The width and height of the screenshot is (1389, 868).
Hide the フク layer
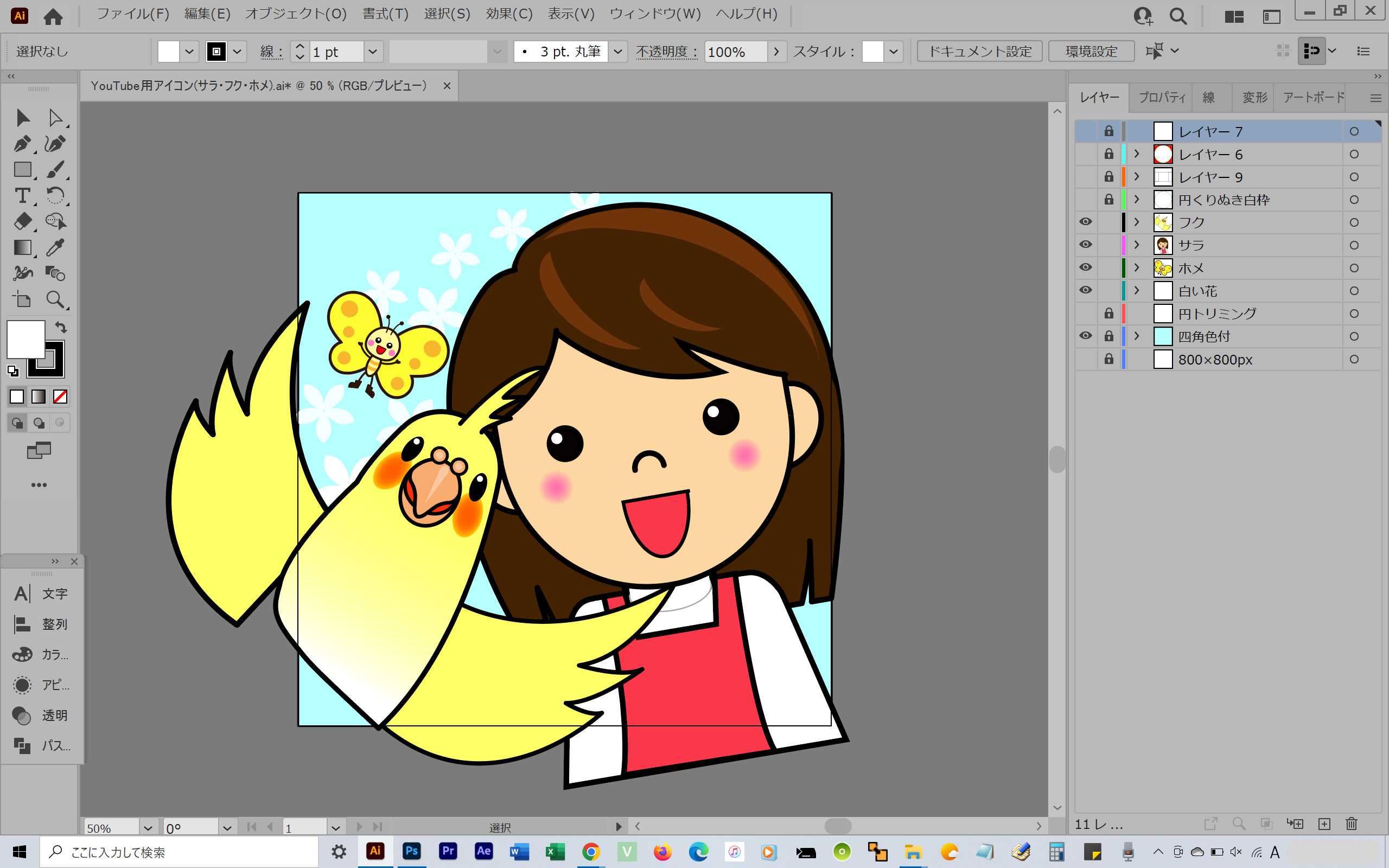1085,222
